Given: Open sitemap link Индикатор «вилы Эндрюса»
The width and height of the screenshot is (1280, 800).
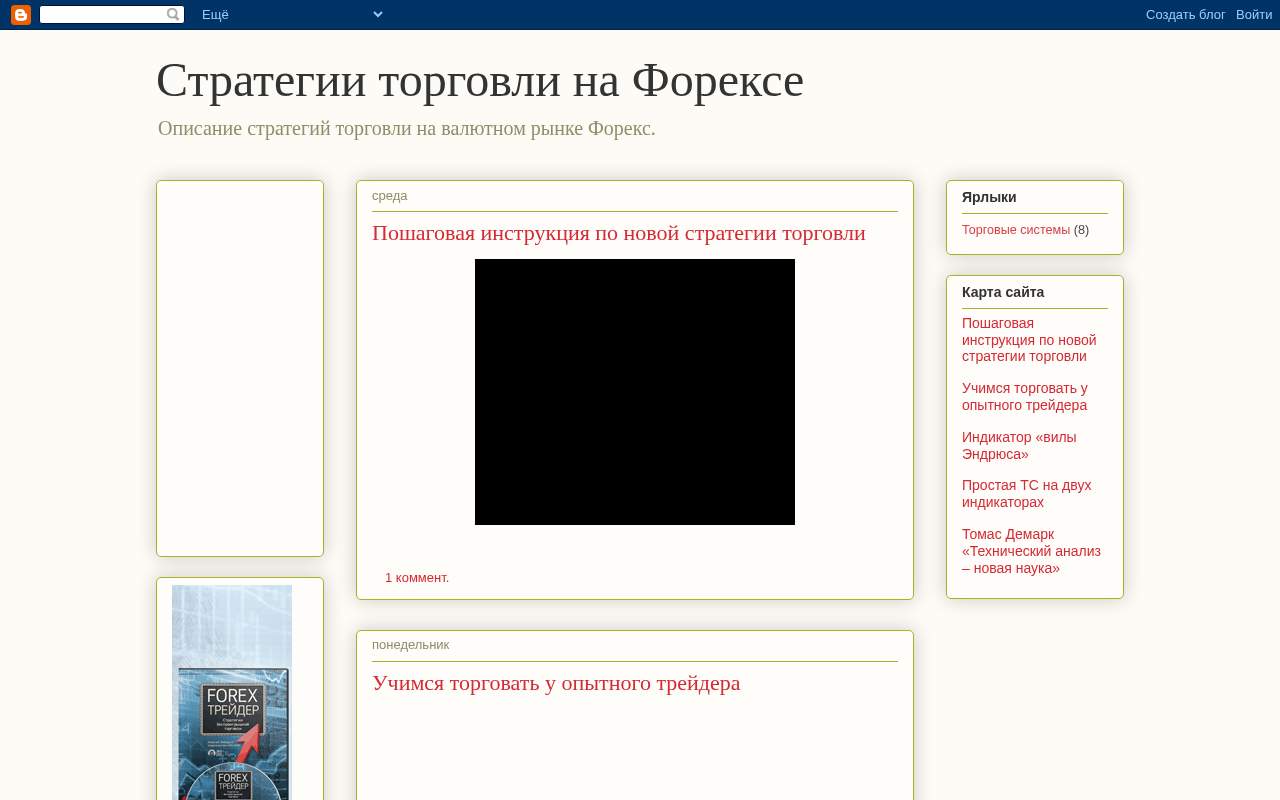Looking at the screenshot, I should click(x=1019, y=446).
